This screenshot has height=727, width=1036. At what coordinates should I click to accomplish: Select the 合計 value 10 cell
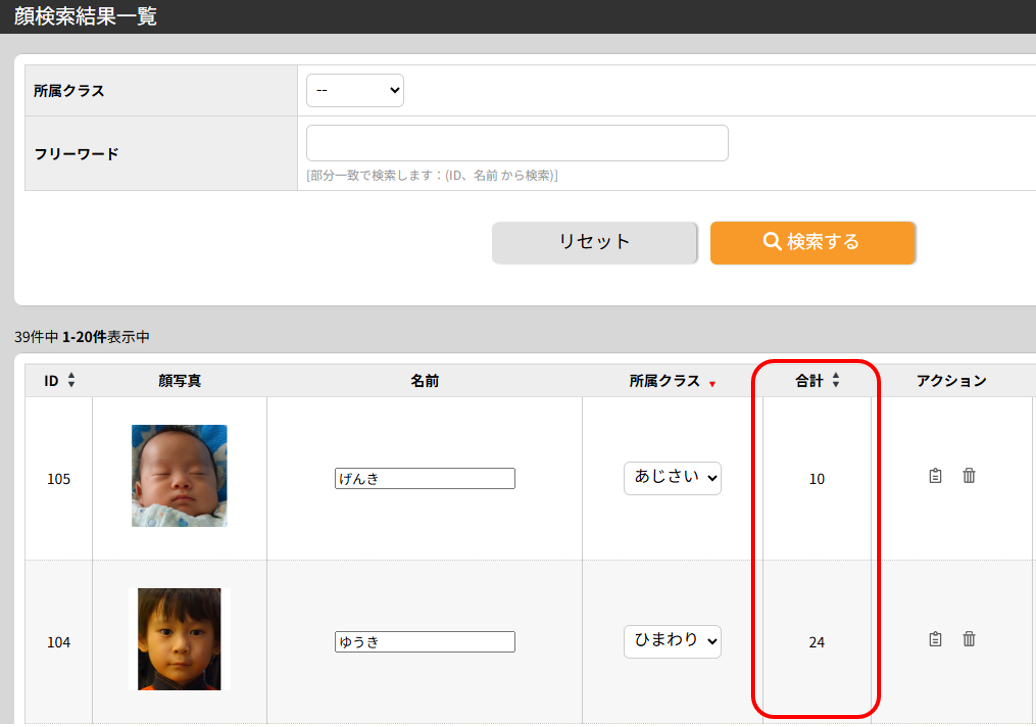pos(817,479)
